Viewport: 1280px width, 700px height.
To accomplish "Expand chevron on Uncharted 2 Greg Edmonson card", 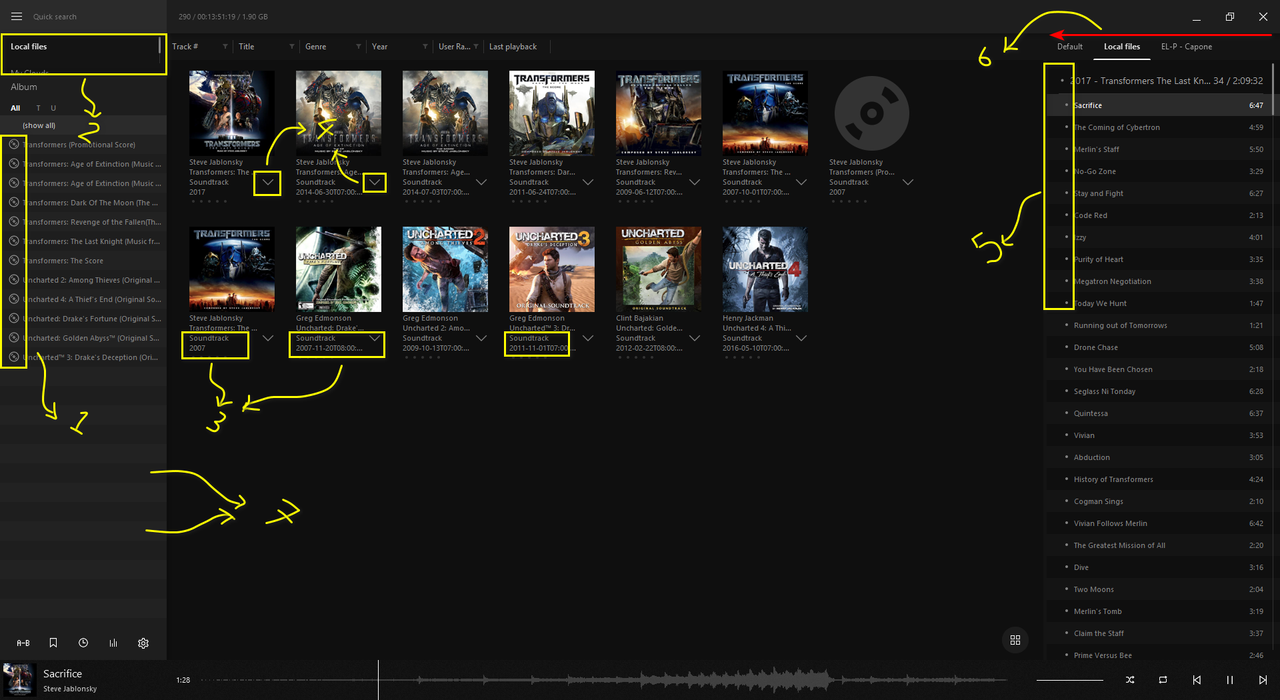I will coord(481,339).
